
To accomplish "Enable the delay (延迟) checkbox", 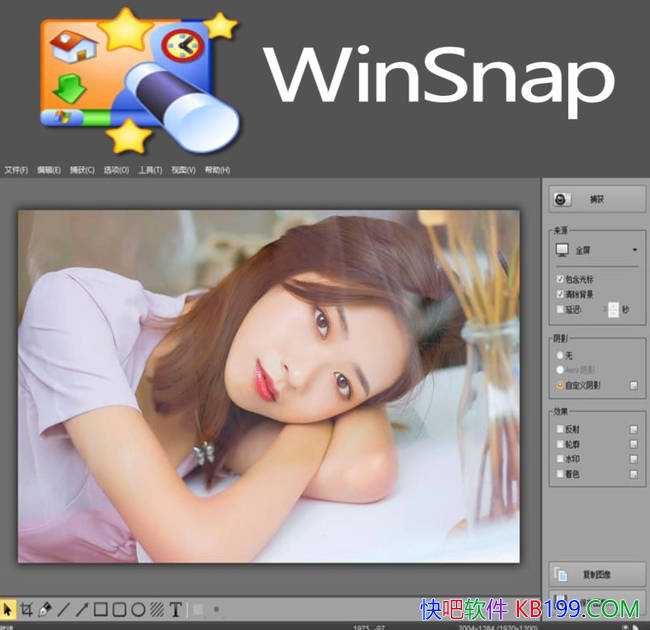I will coord(560,309).
